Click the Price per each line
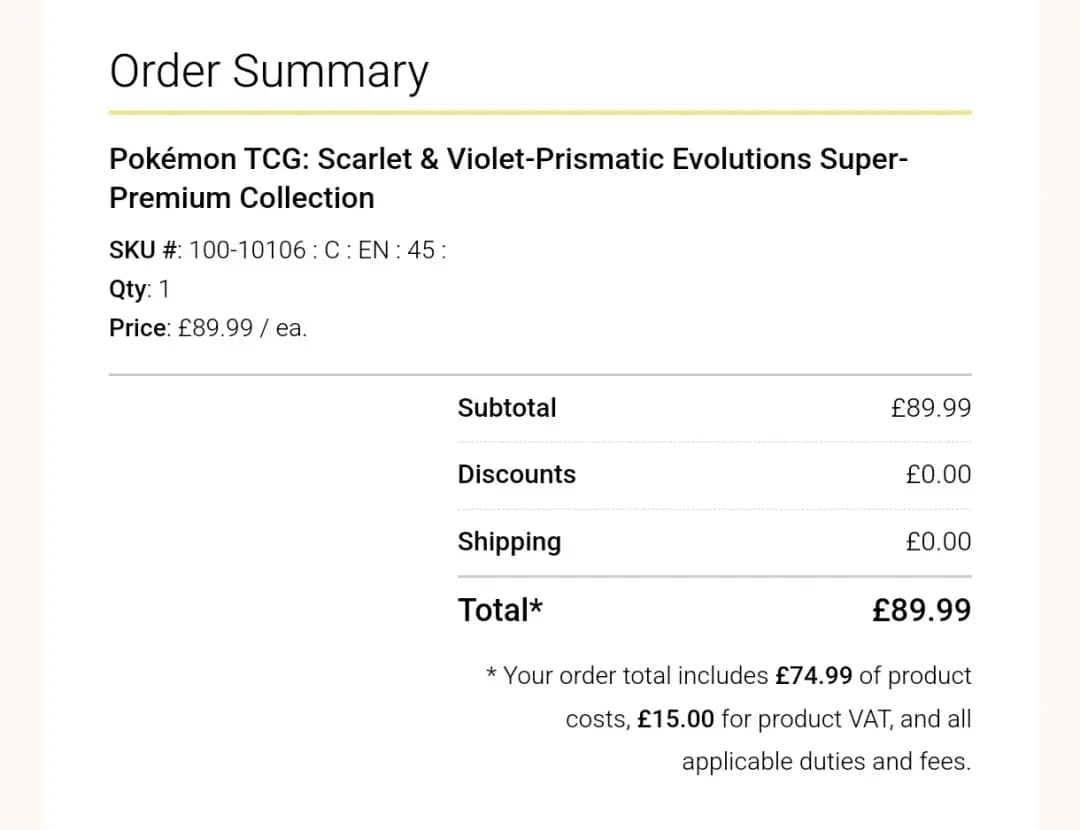The image size is (1080, 830). click(x=208, y=328)
